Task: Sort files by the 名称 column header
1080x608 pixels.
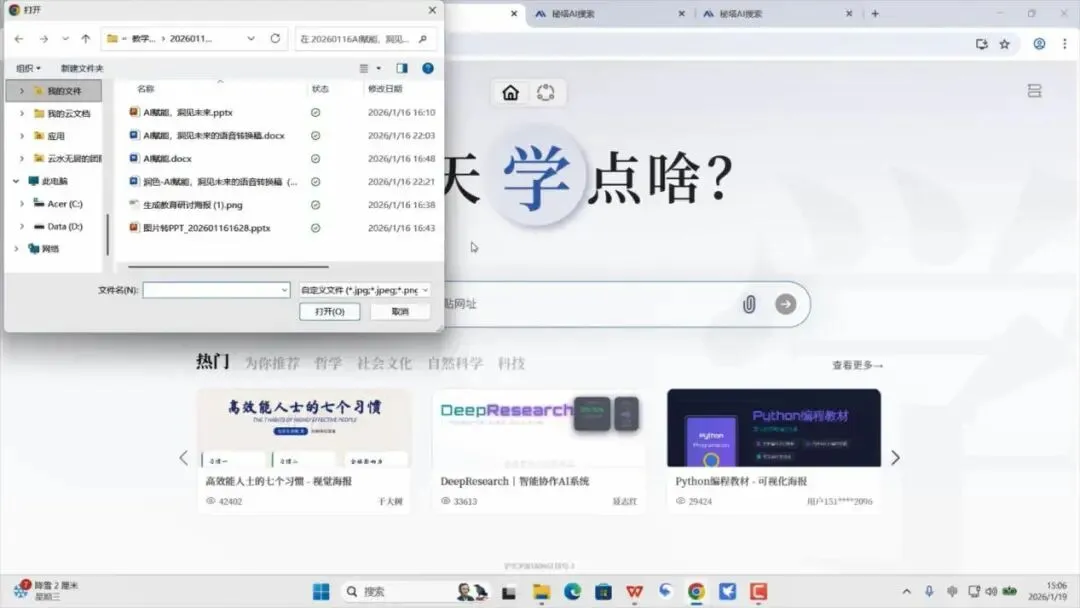Action: pos(145,89)
